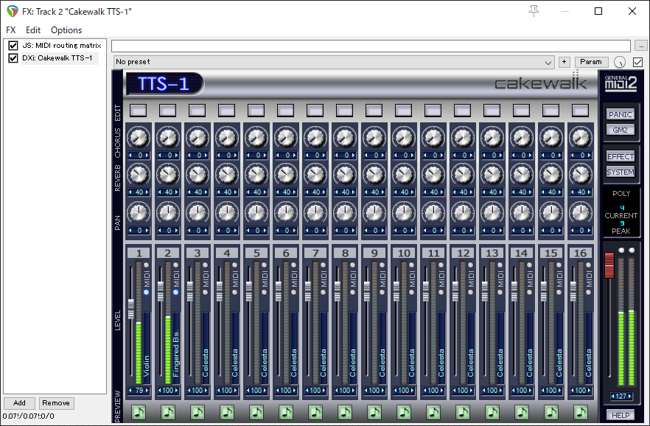Image resolution: width=650 pixels, height=426 pixels.
Task: Decrease the Pan value on channel 1
Action: tap(130, 230)
